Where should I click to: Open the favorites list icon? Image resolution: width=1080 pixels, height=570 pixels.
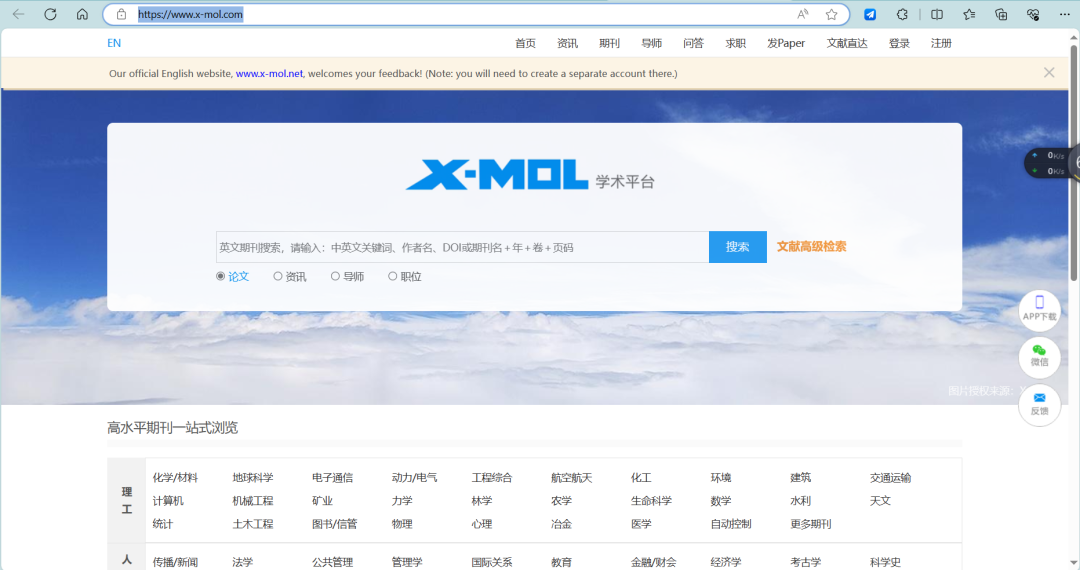[x=969, y=14]
